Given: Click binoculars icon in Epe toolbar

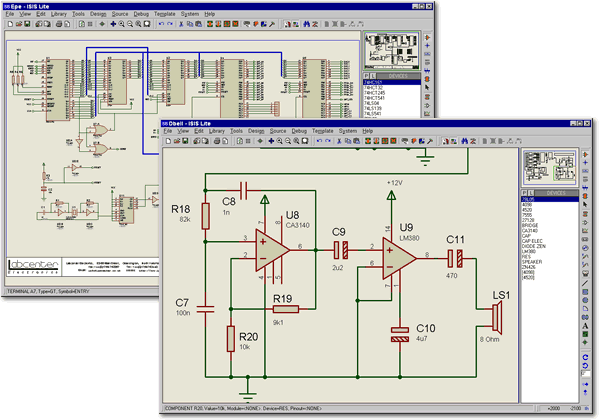Looking at the screenshot, I should [x=307, y=24].
